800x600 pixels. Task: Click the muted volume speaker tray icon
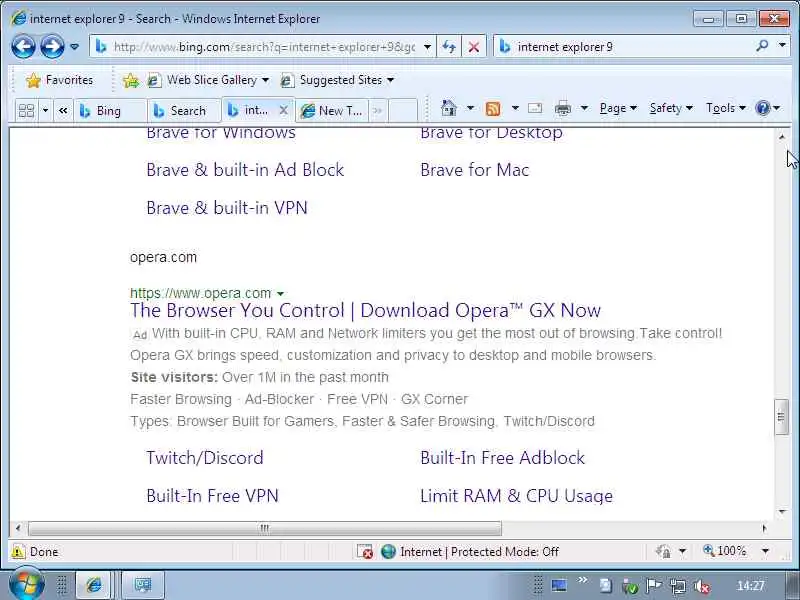pyautogui.click(x=702, y=587)
